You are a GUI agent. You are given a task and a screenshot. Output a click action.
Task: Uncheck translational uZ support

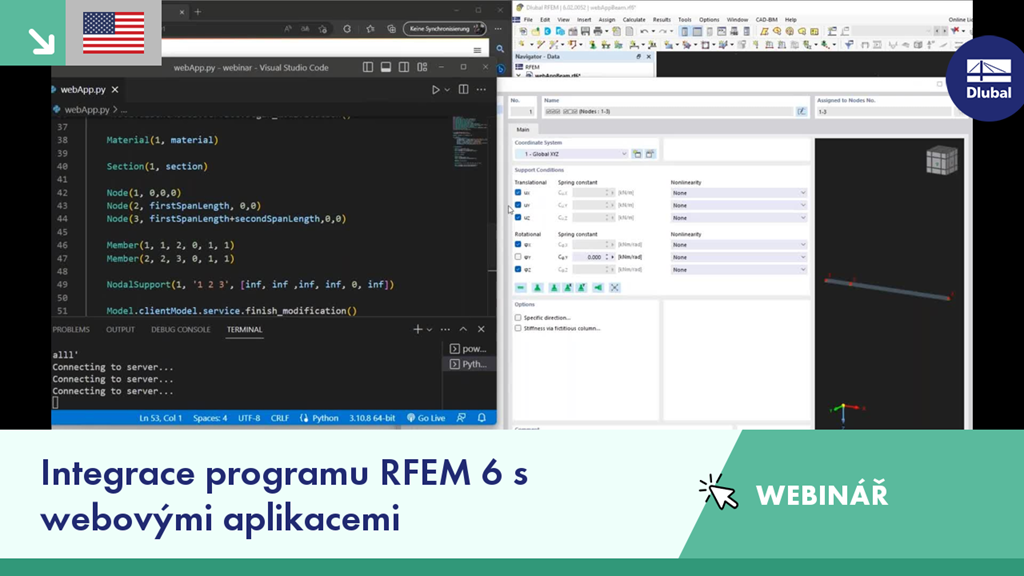pos(518,217)
